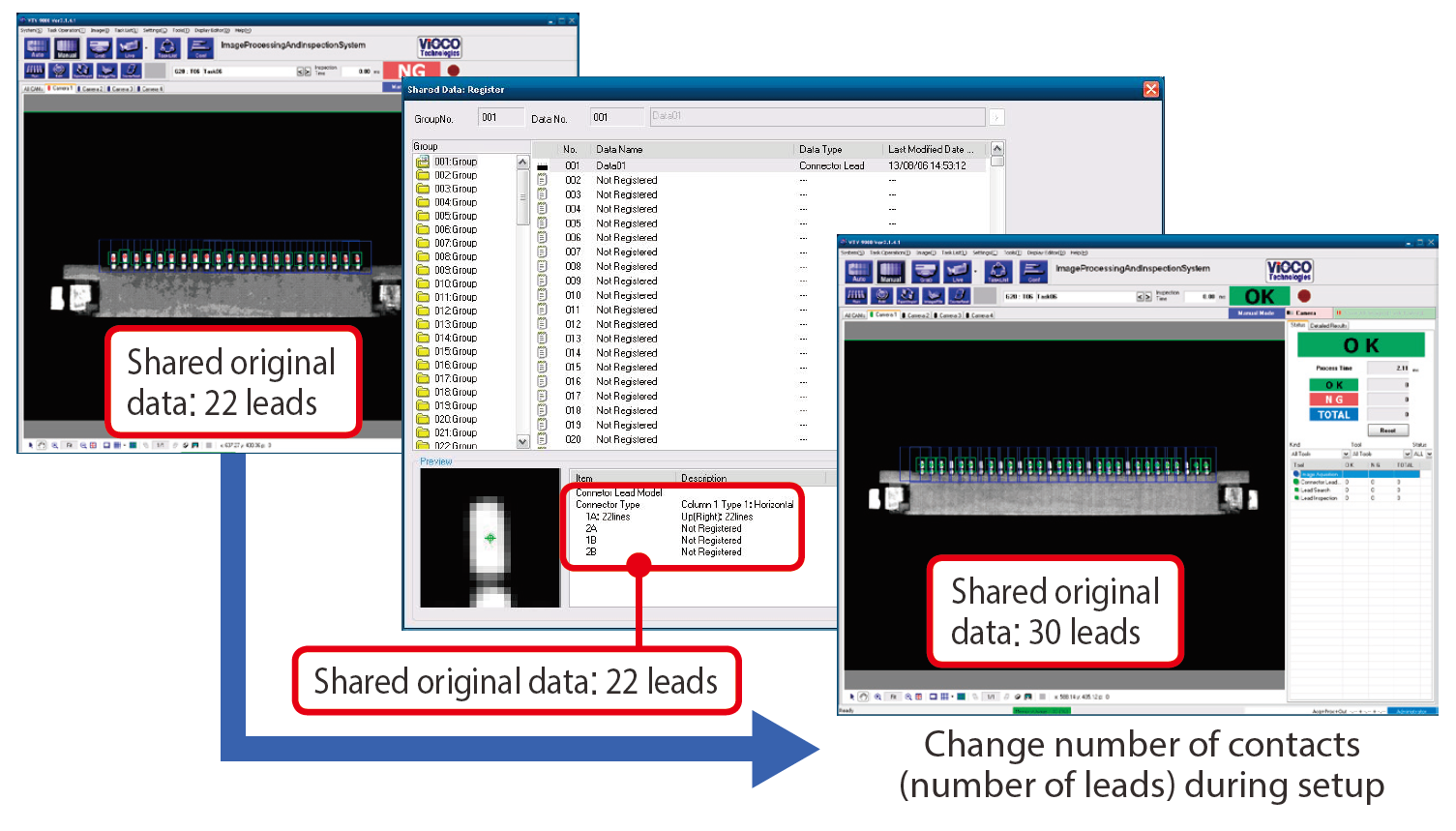
Task: Click the Auto mode icon in the OK window
Action: point(858,272)
